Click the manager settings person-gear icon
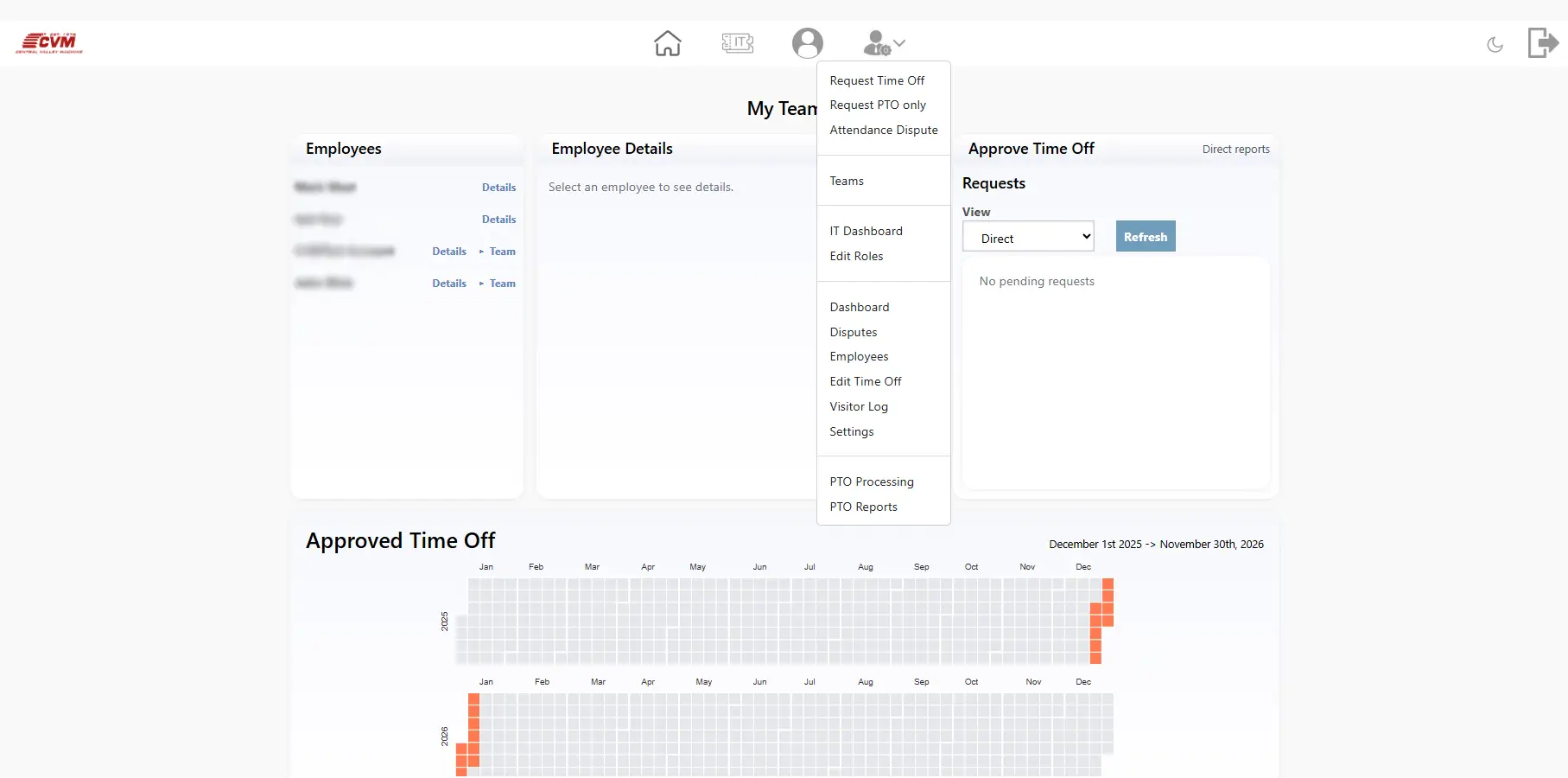This screenshot has width=1568, height=778. pos(876,42)
